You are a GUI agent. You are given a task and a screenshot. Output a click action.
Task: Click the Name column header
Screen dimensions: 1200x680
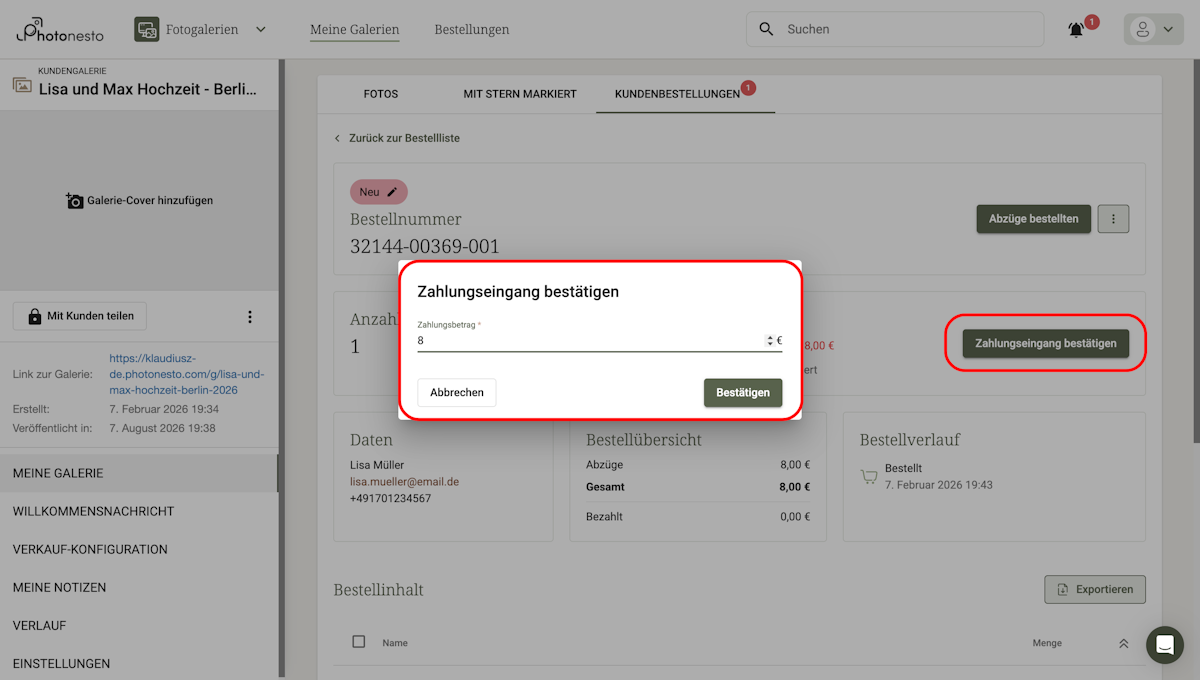(x=395, y=643)
